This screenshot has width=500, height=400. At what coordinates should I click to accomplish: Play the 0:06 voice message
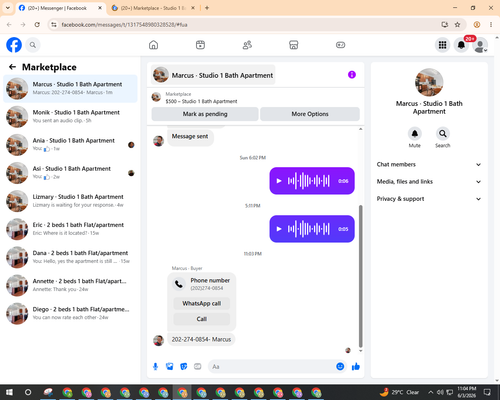pos(279,181)
